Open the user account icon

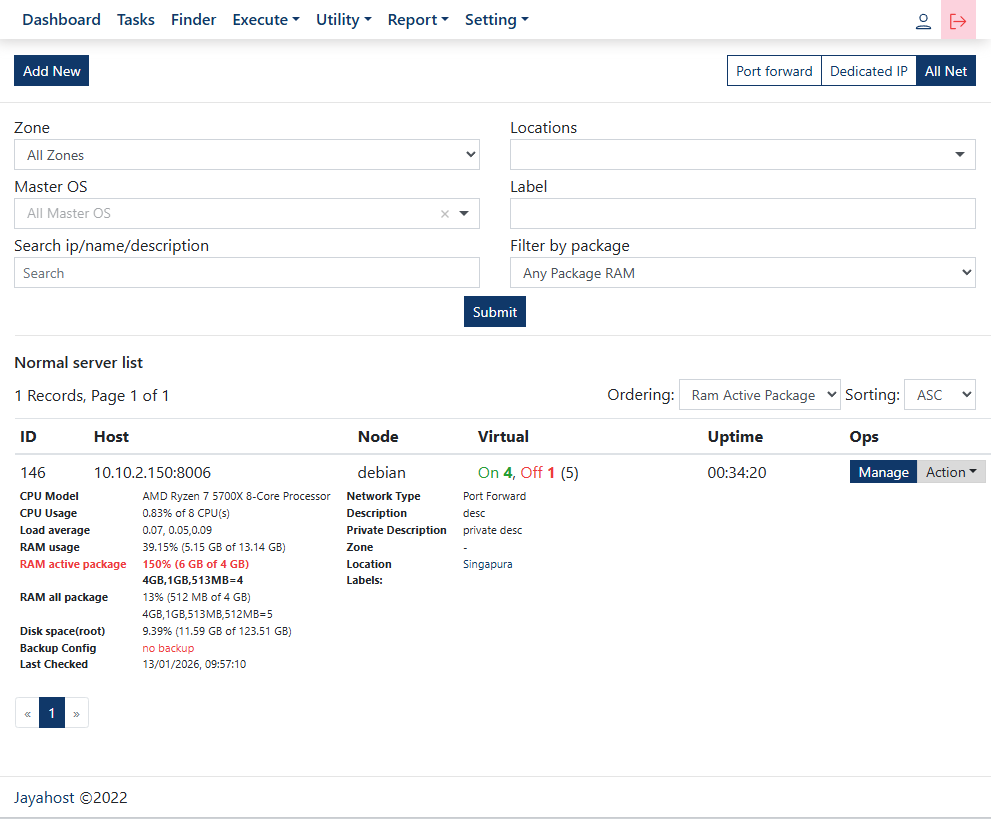(923, 20)
